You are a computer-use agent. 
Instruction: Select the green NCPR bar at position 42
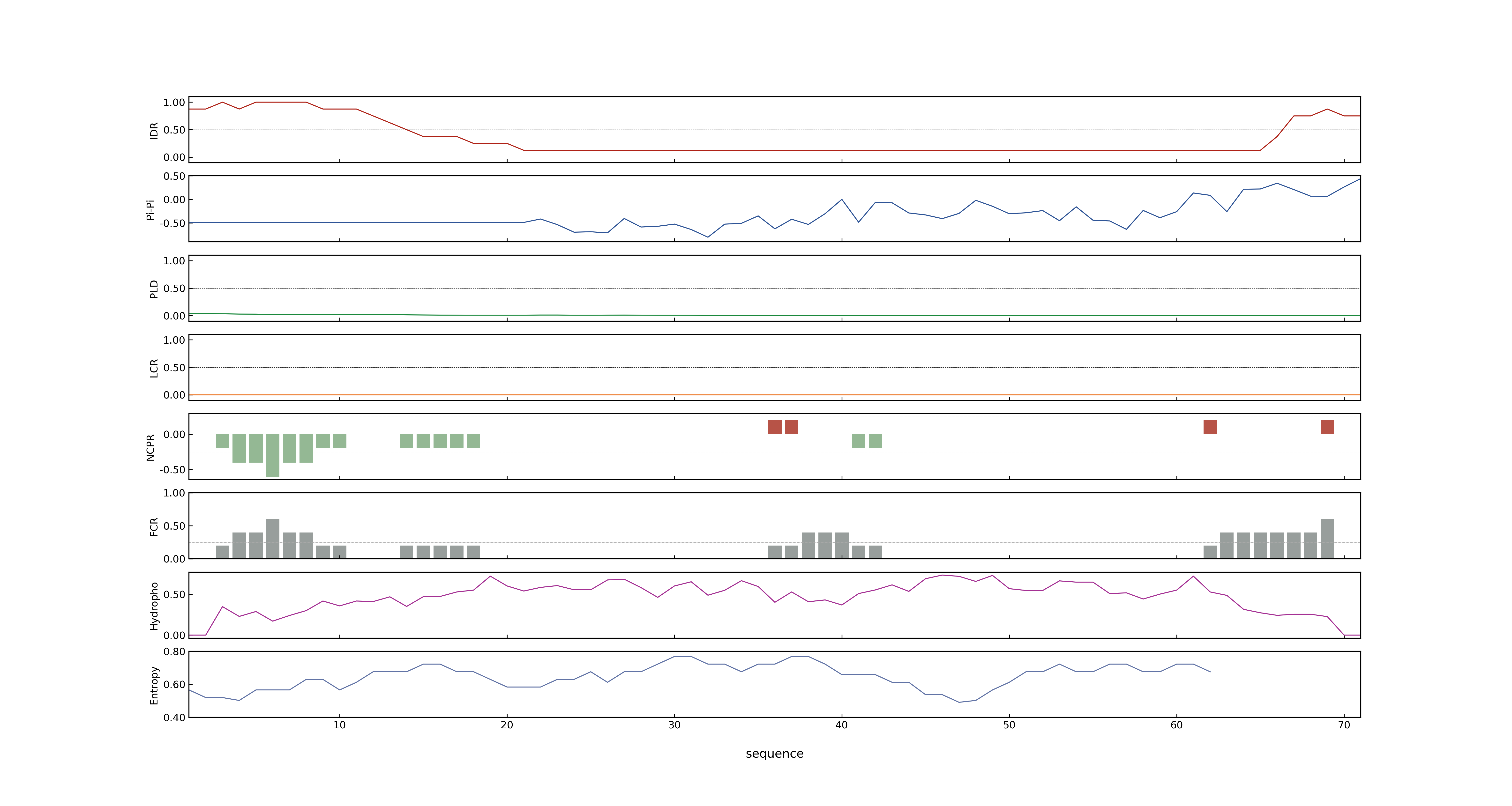point(875,441)
